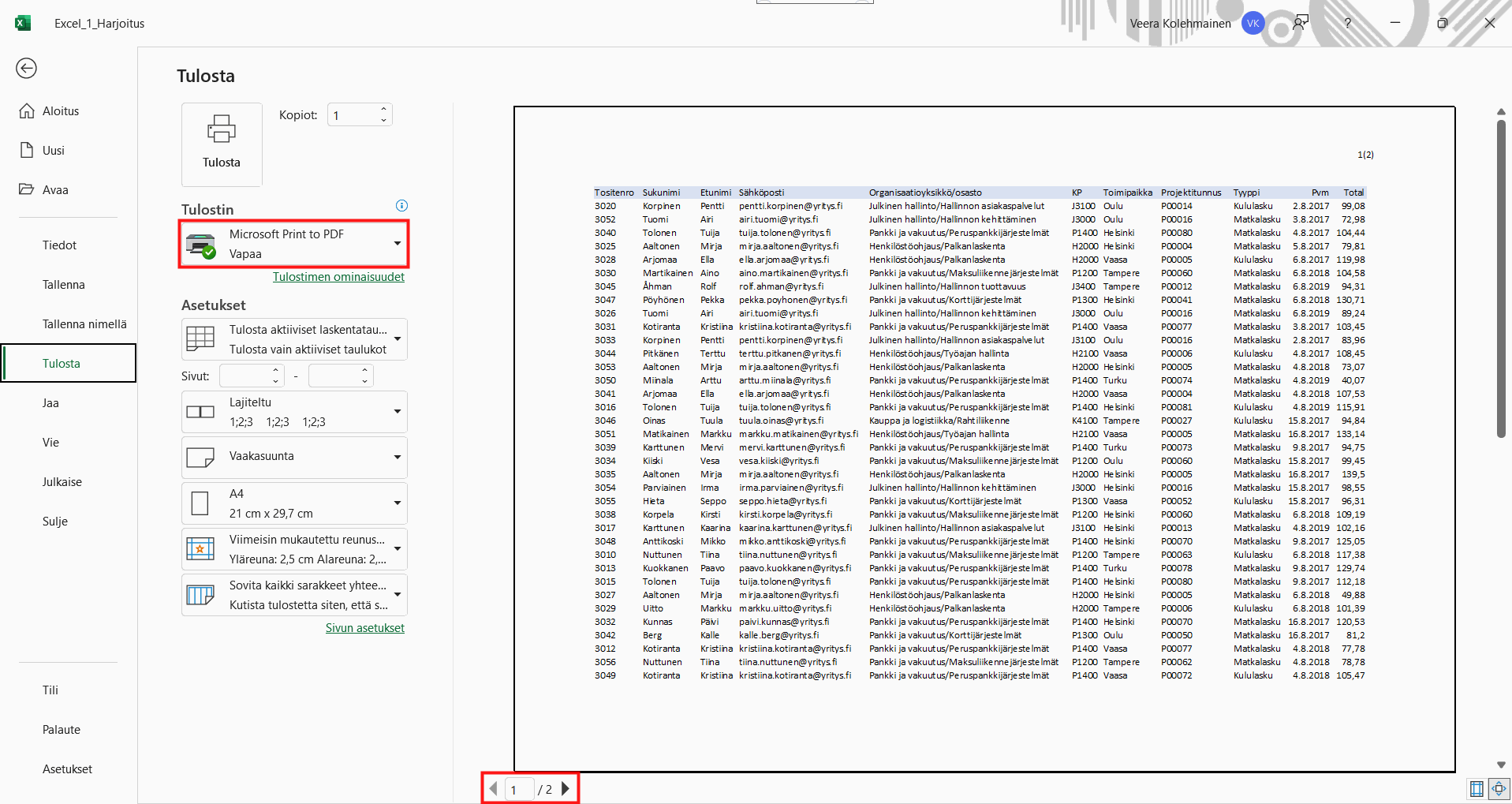The width and height of the screenshot is (1512, 804).
Task: Go back with the circled arrow icon
Action: [26, 69]
